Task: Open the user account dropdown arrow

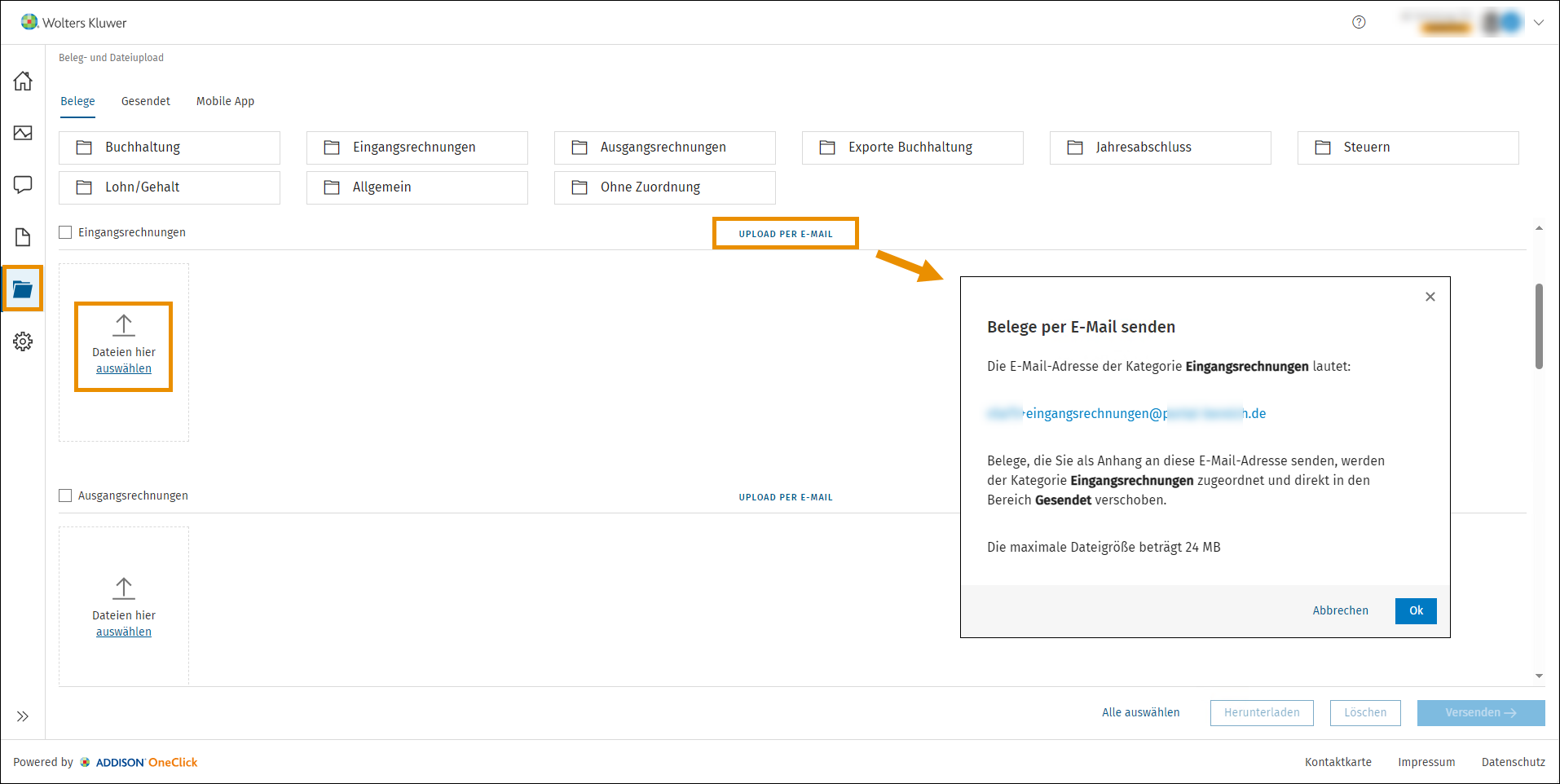Action: click(1538, 23)
